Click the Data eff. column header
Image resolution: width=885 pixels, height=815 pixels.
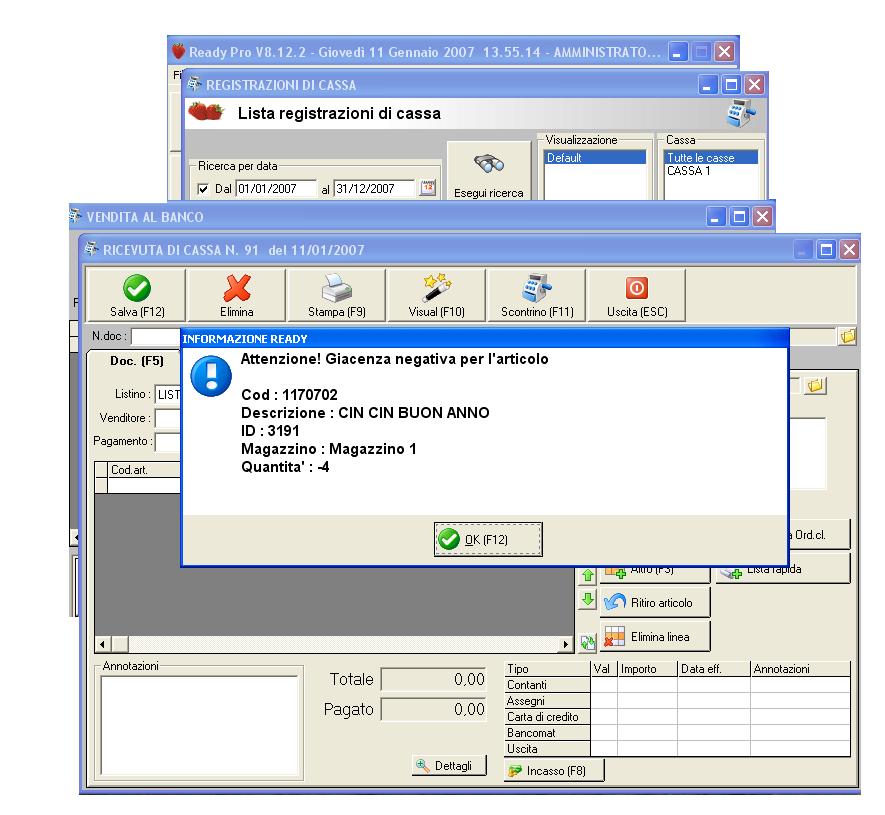[x=714, y=669]
